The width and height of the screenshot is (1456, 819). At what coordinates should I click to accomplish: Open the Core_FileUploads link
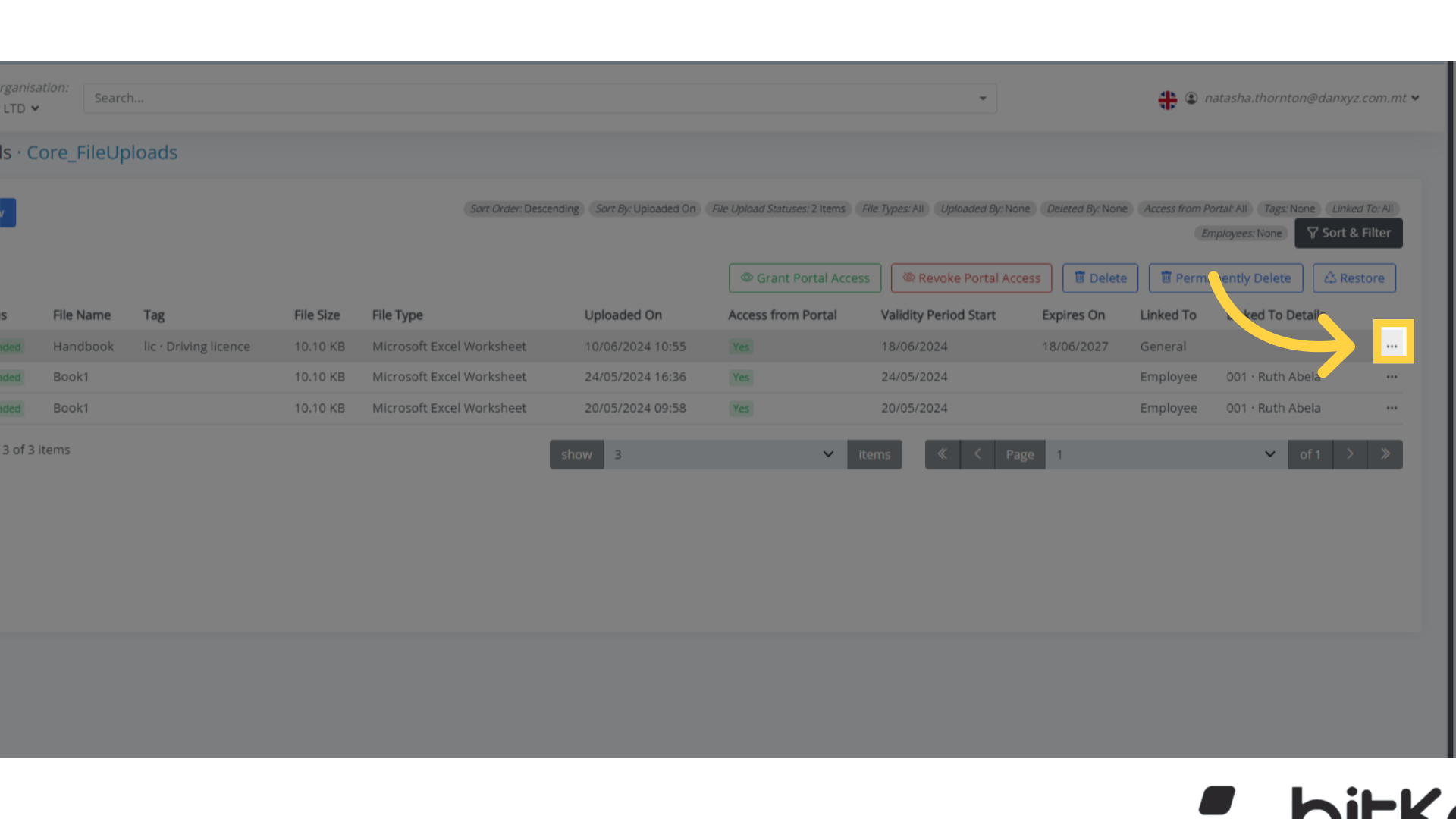click(x=102, y=152)
